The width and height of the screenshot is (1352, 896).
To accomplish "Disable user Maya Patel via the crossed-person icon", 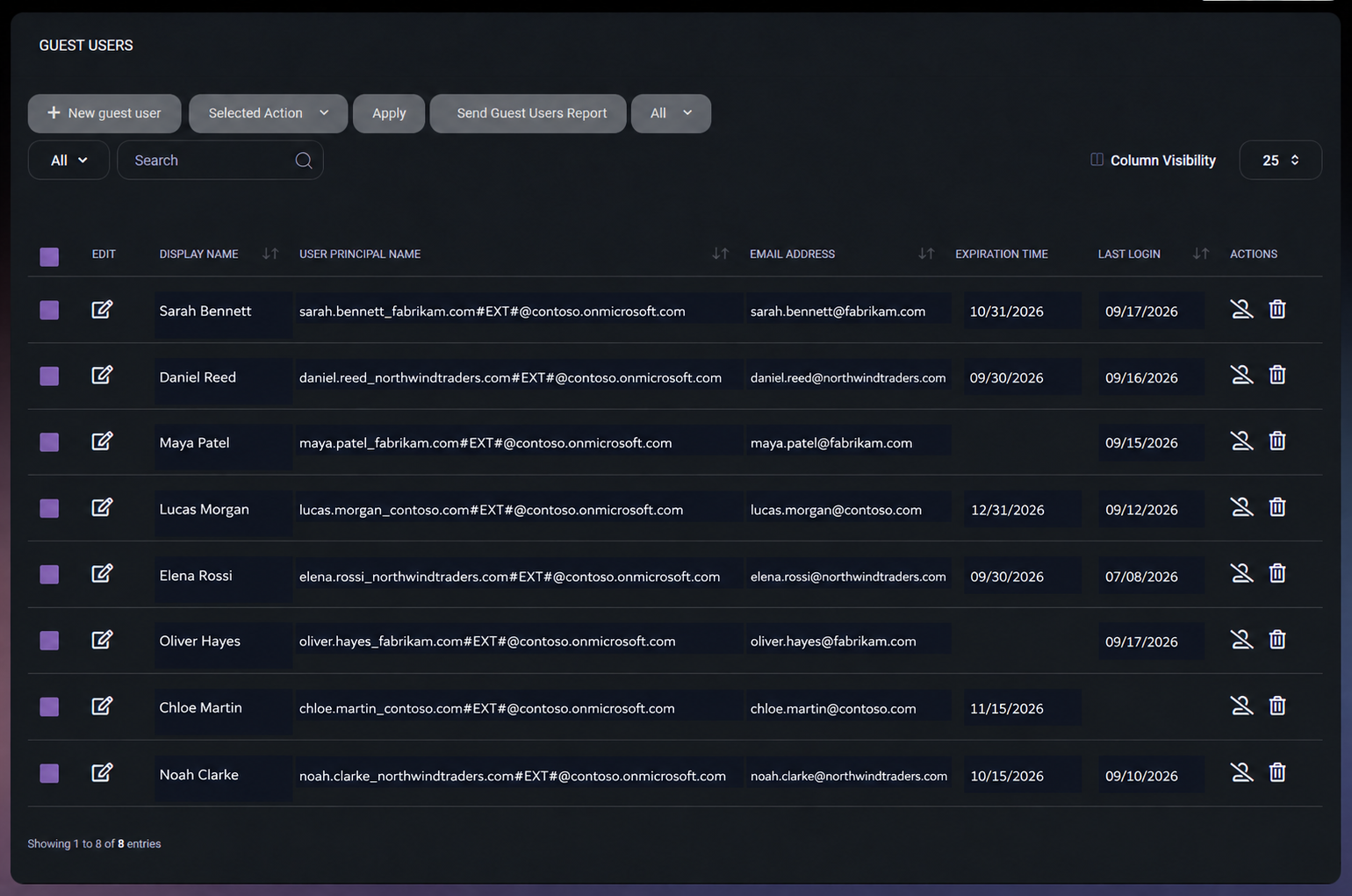I will [1241, 441].
